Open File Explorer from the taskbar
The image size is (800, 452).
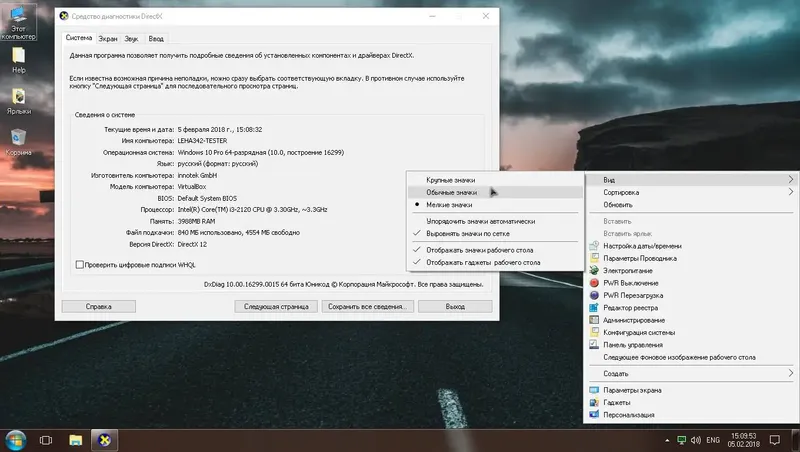(76, 440)
